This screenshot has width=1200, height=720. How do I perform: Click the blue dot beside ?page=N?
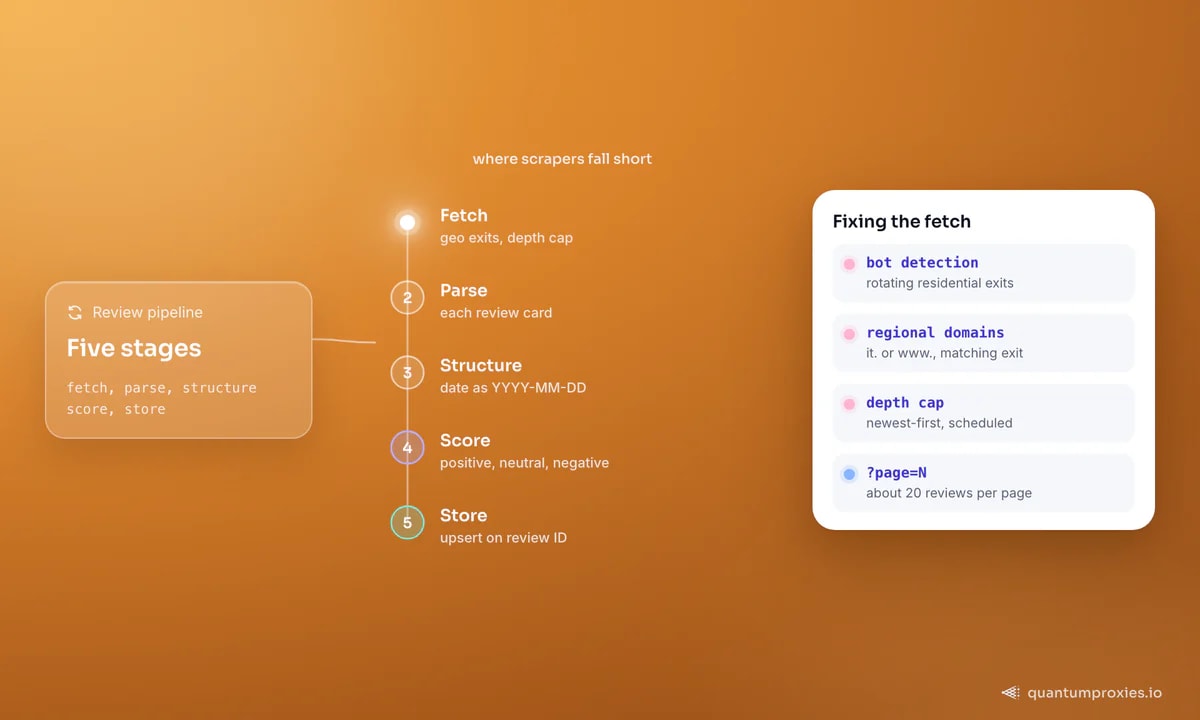(x=849, y=474)
